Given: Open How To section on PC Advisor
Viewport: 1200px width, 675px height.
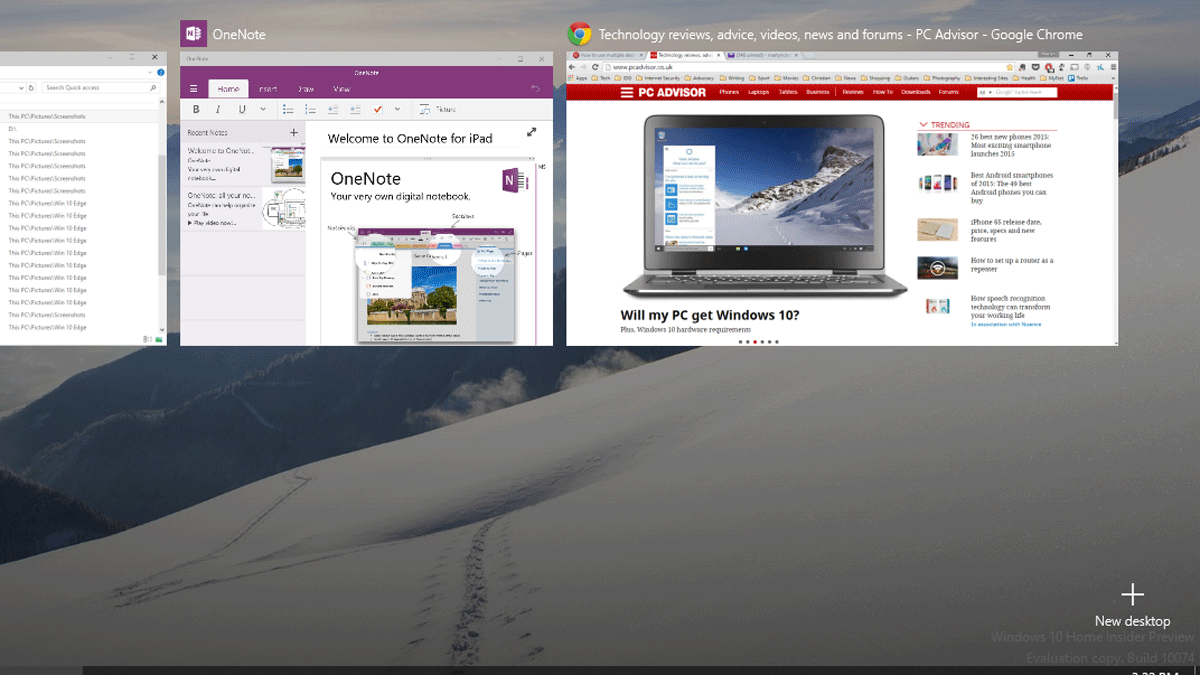Looking at the screenshot, I should point(883,92).
